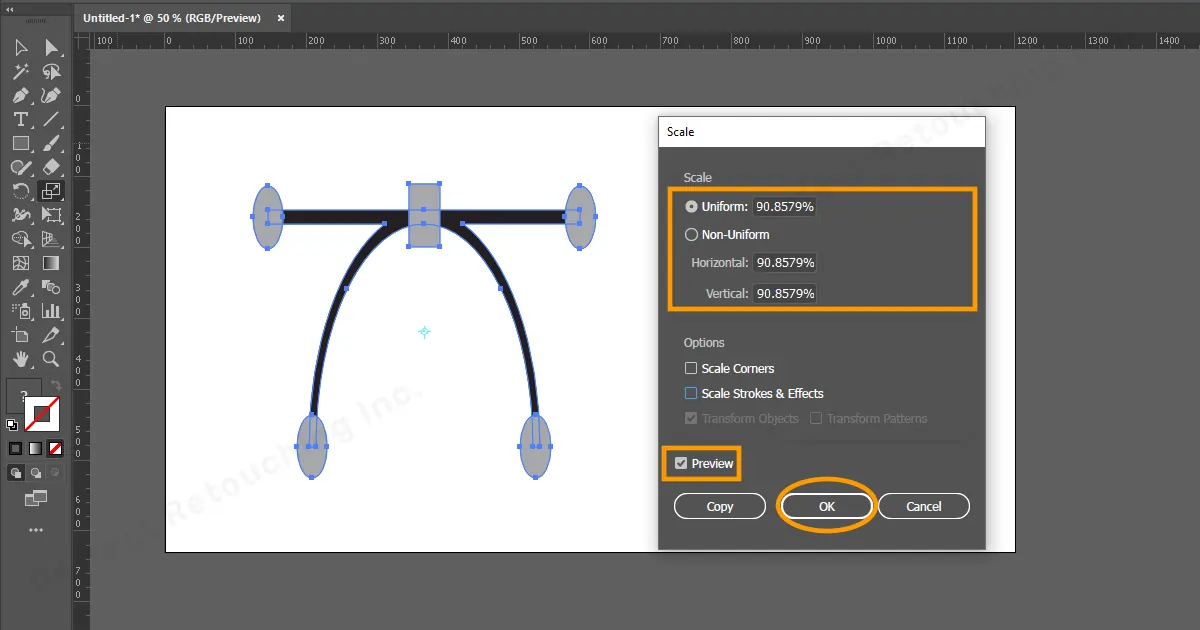Select the Non-Uniform radio option
The height and width of the screenshot is (630, 1200).
691,235
